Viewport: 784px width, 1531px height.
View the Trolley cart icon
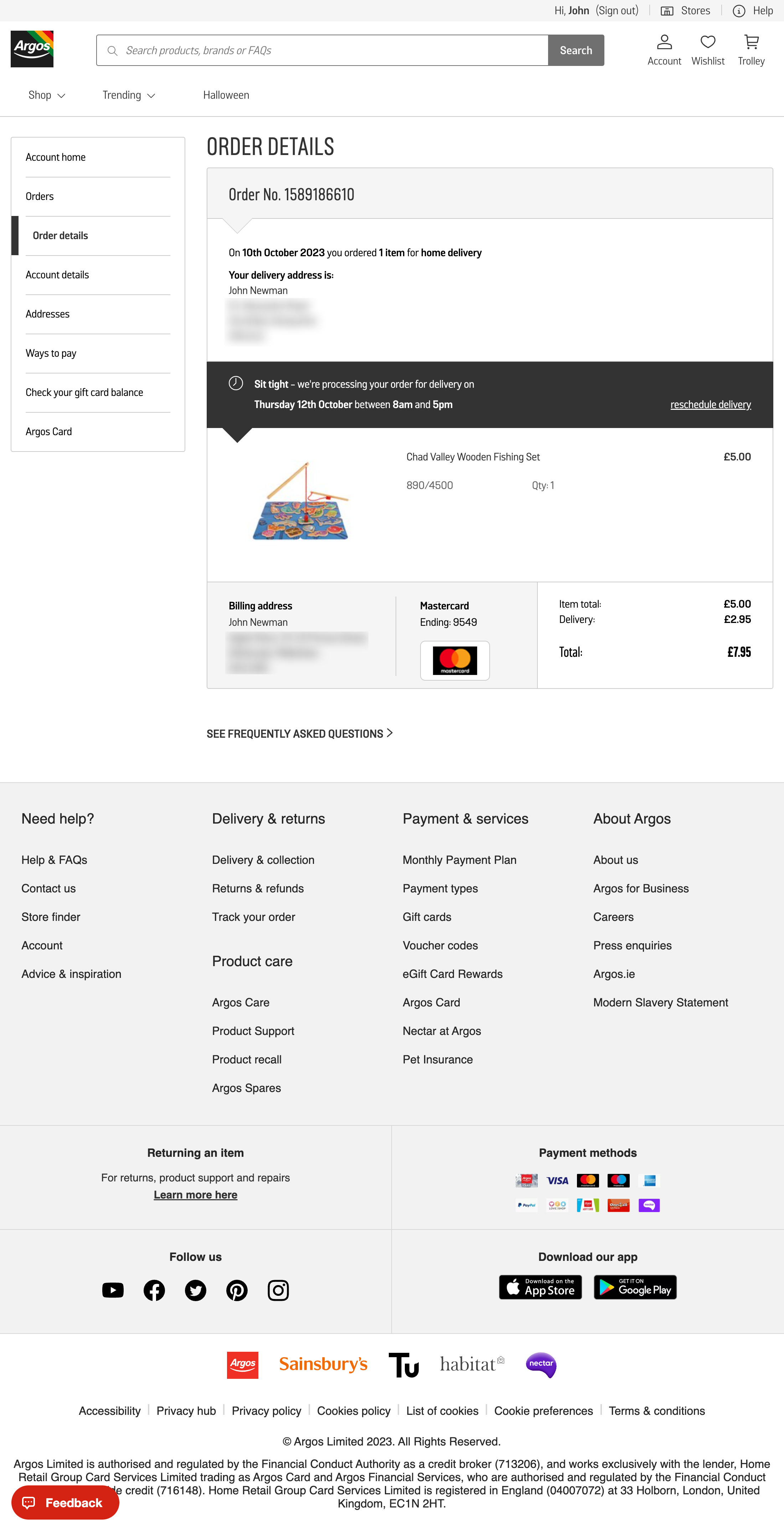click(751, 42)
